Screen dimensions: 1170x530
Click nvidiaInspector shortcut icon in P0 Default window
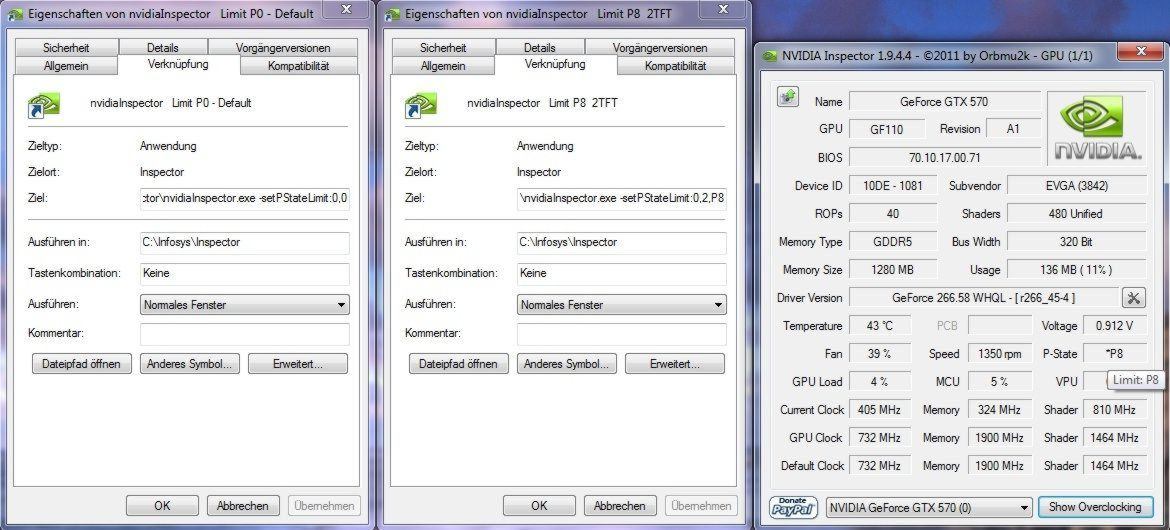point(43,105)
